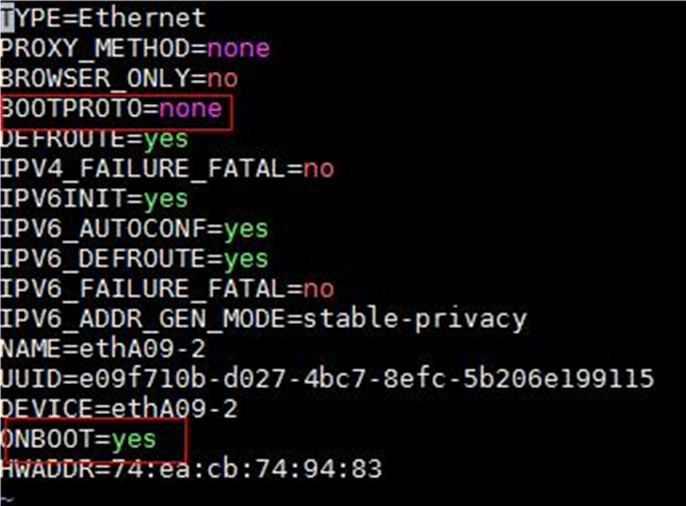Click stable-privacy in IPV6_ADDR_GEN_MODE line
686x506 pixels.
click(x=415, y=320)
